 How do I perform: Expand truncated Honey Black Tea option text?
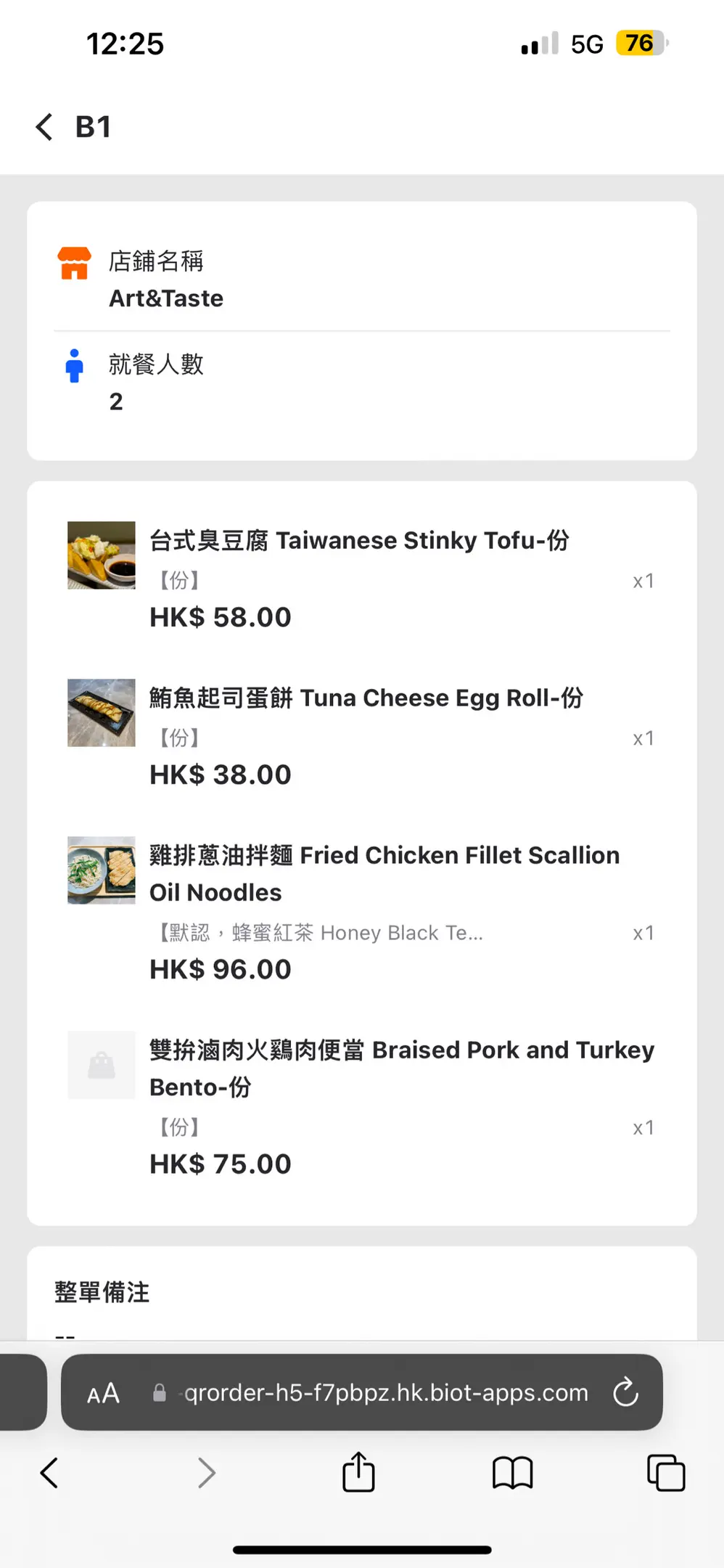(321, 933)
